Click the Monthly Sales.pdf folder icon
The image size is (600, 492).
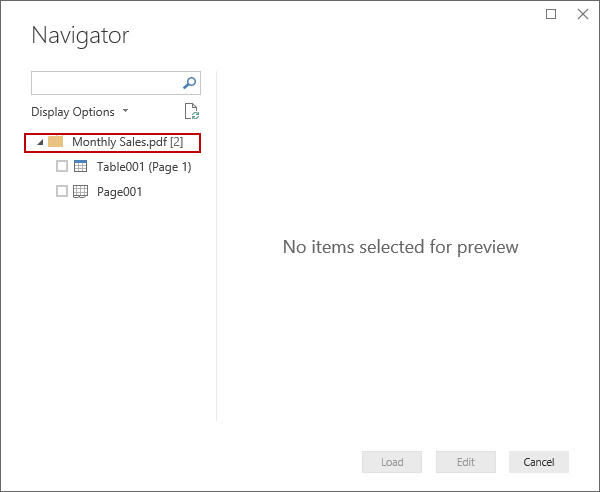click(56, 142)
